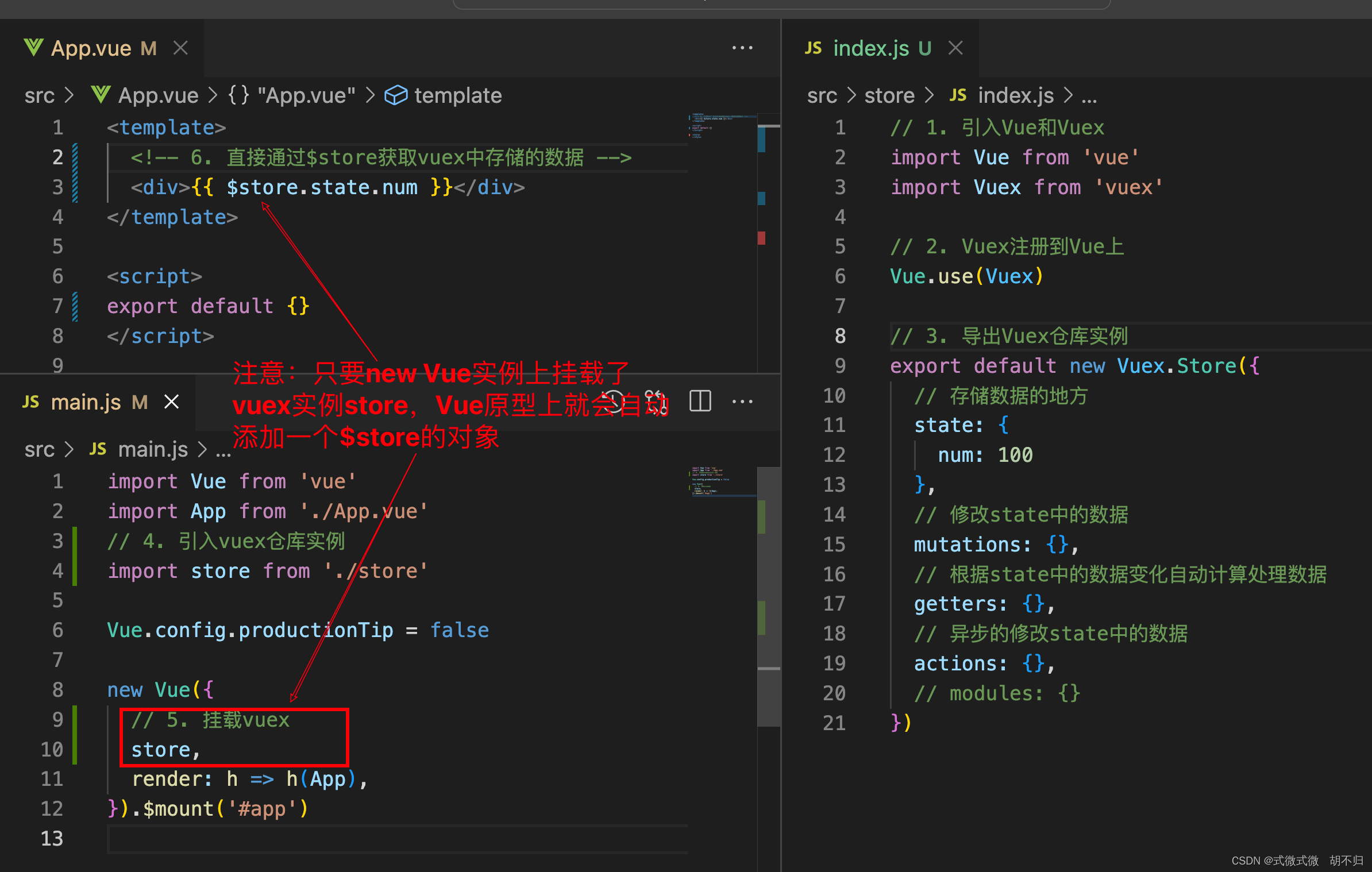Open More Actions menu for App.vue group
This screenshot has width=1372, height=872.
pos(742,48)
